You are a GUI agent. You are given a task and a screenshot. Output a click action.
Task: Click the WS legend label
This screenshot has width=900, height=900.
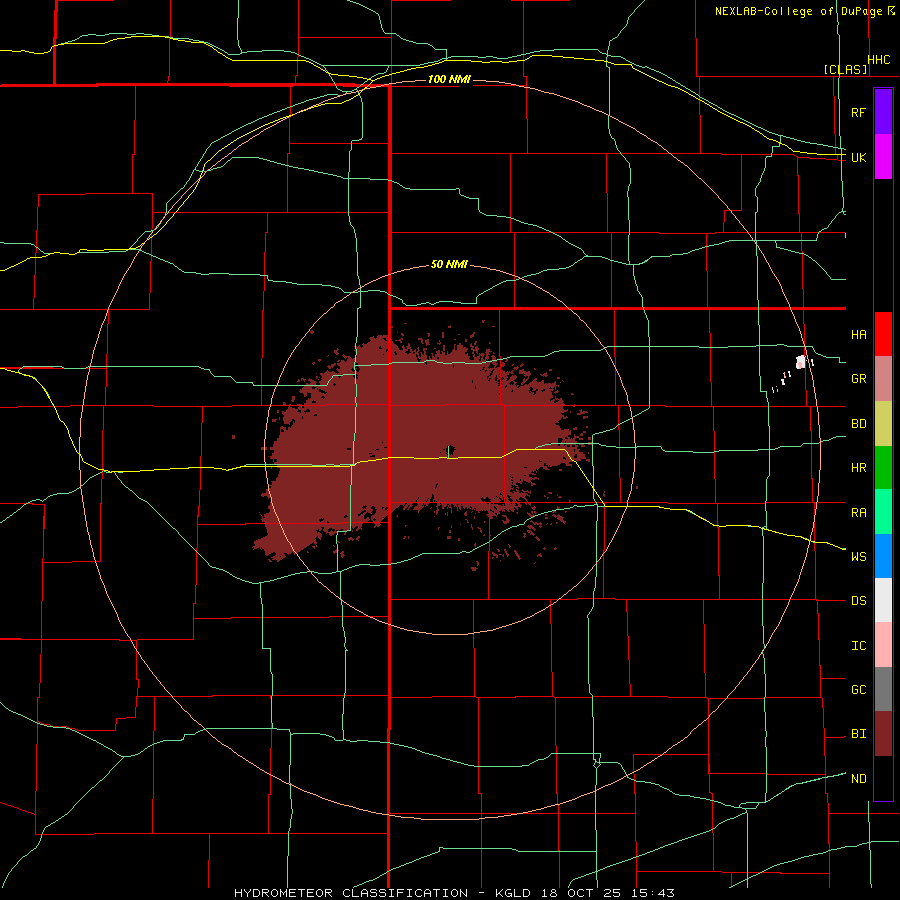click(x=858, y=556)
